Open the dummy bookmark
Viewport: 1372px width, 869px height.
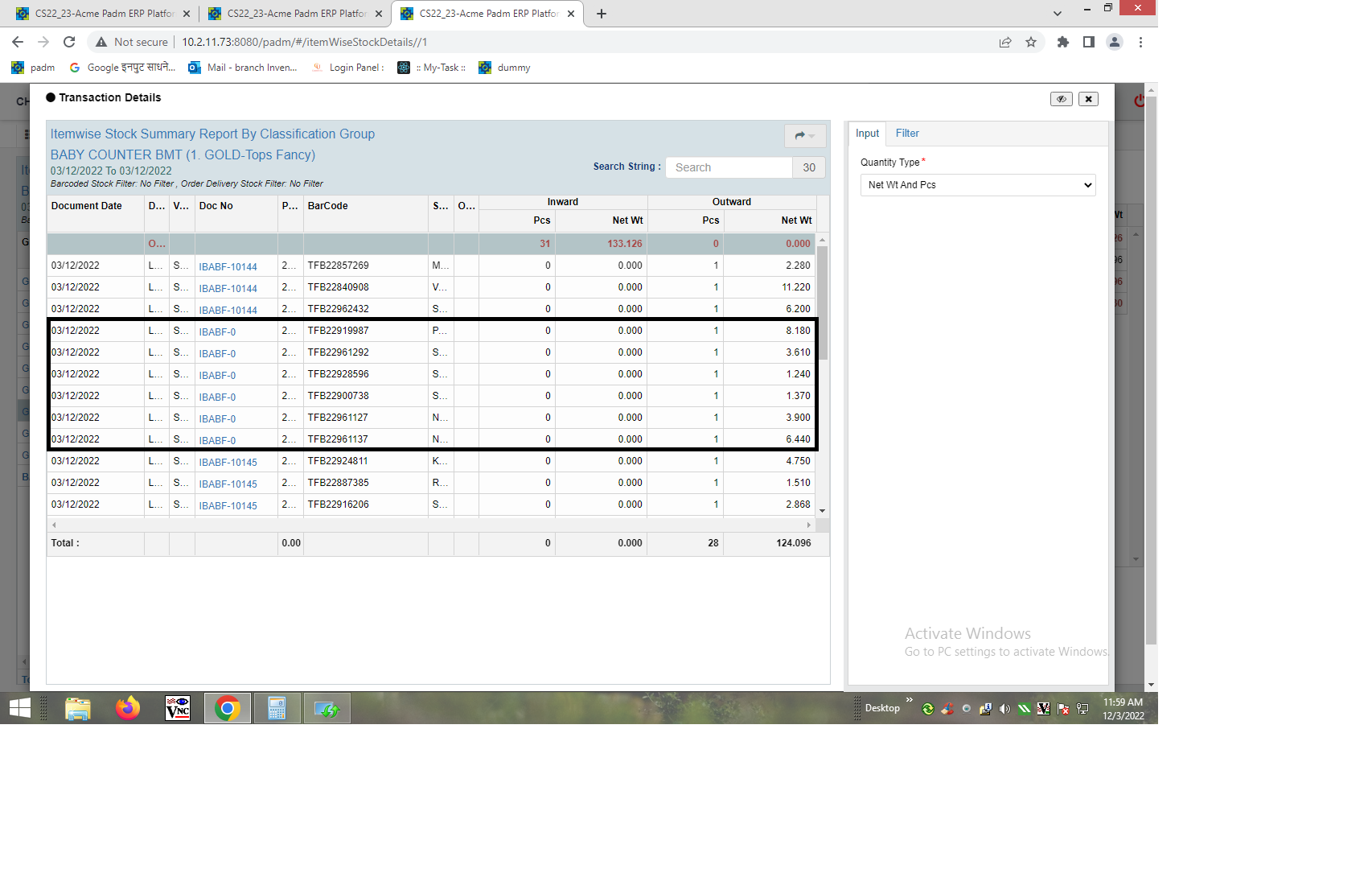point(504,68)
